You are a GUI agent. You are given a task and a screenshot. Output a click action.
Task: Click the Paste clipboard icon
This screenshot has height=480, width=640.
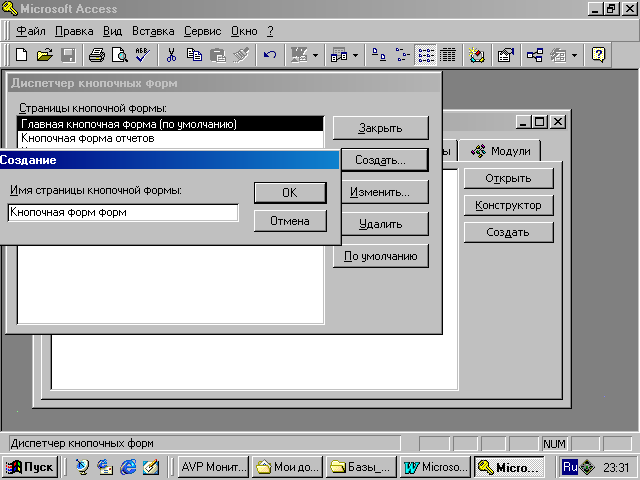tap(218, 54)
